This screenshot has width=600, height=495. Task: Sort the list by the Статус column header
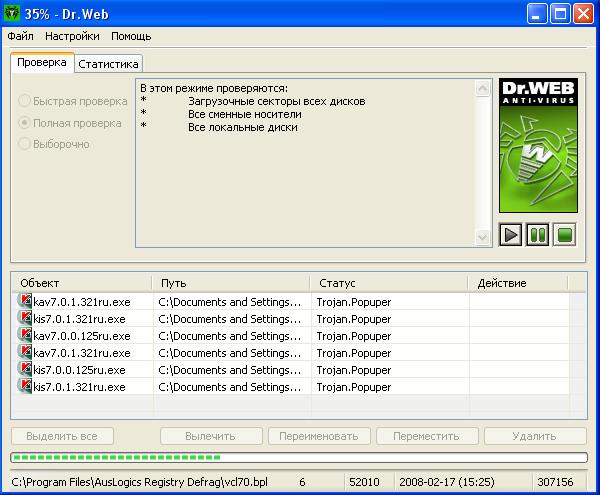[x=389, y=283]
